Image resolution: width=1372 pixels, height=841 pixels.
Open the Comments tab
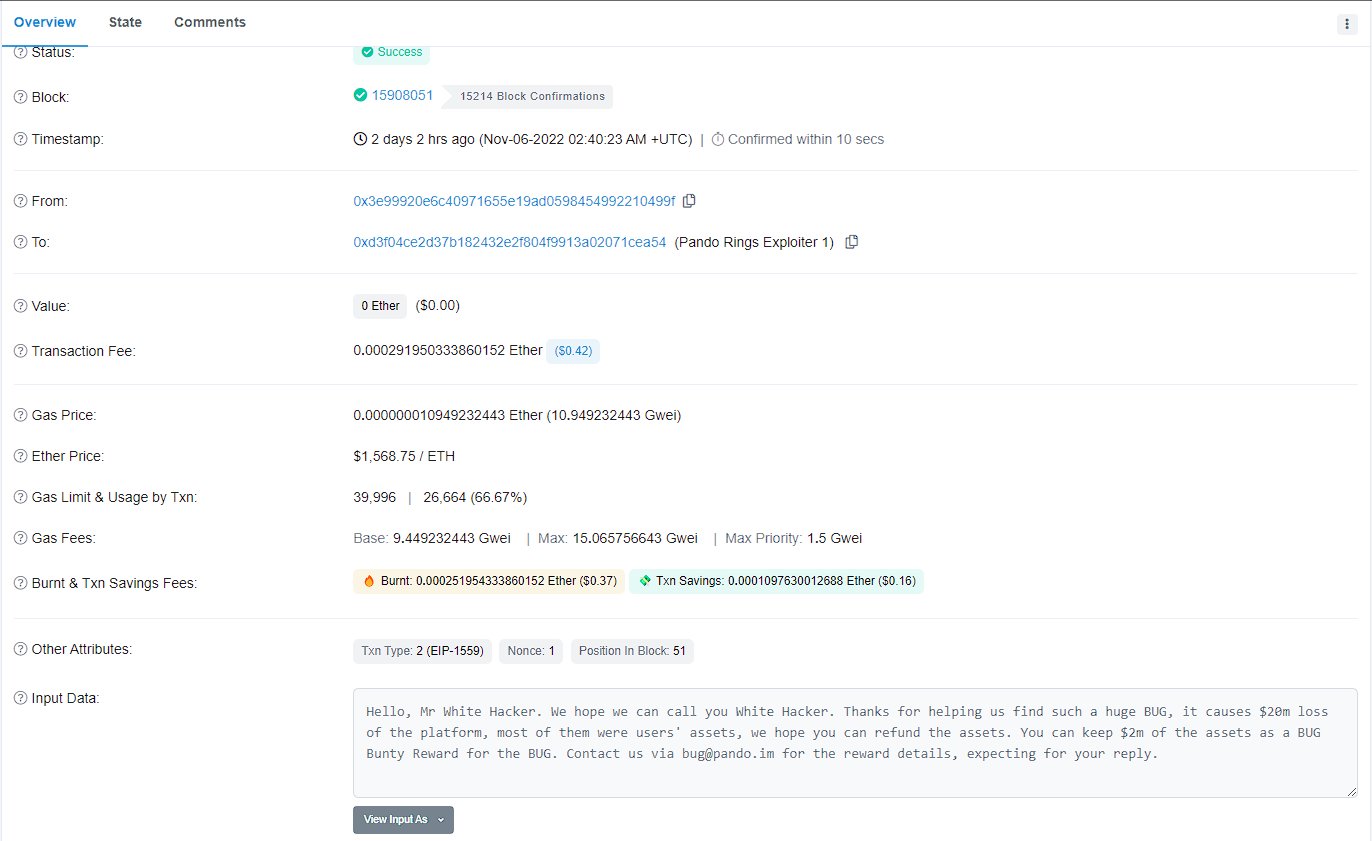209,22
